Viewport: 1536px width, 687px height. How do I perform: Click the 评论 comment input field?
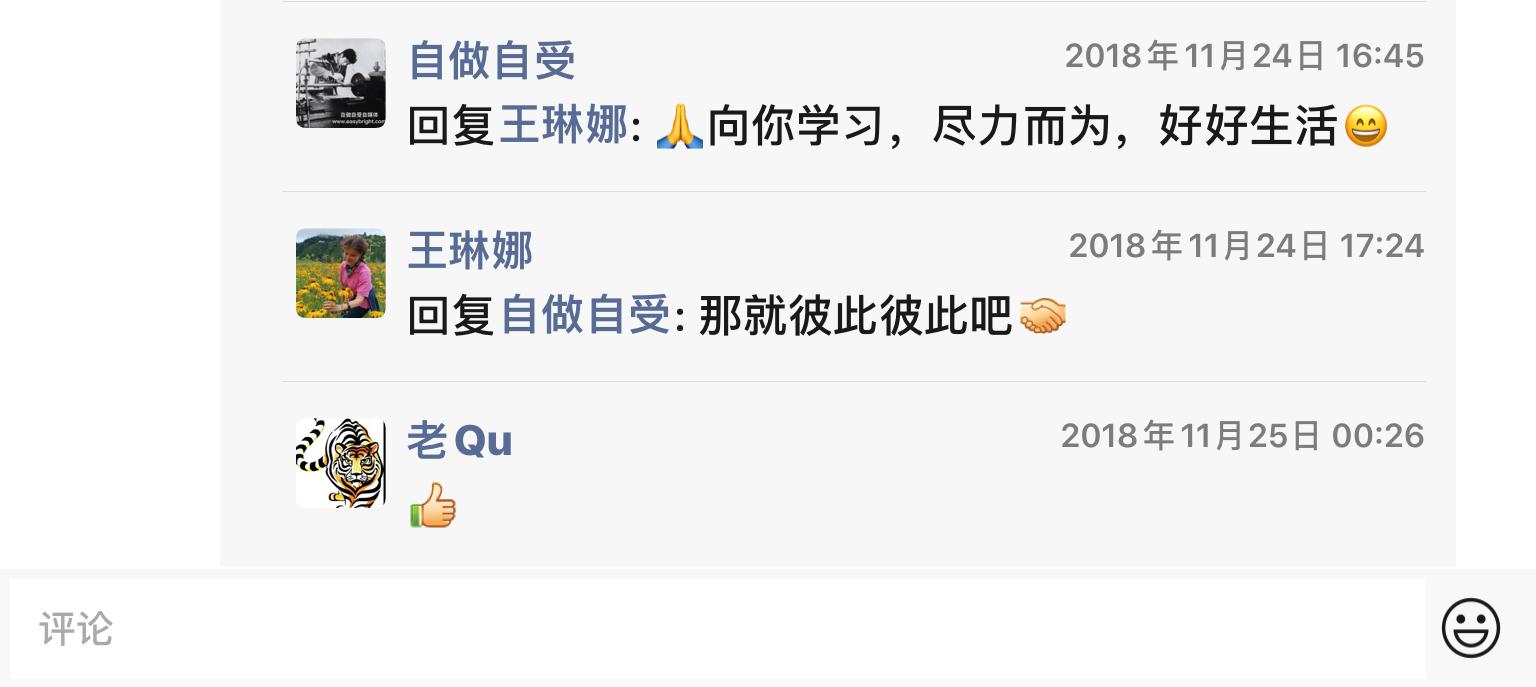click(x=717, y=629)
